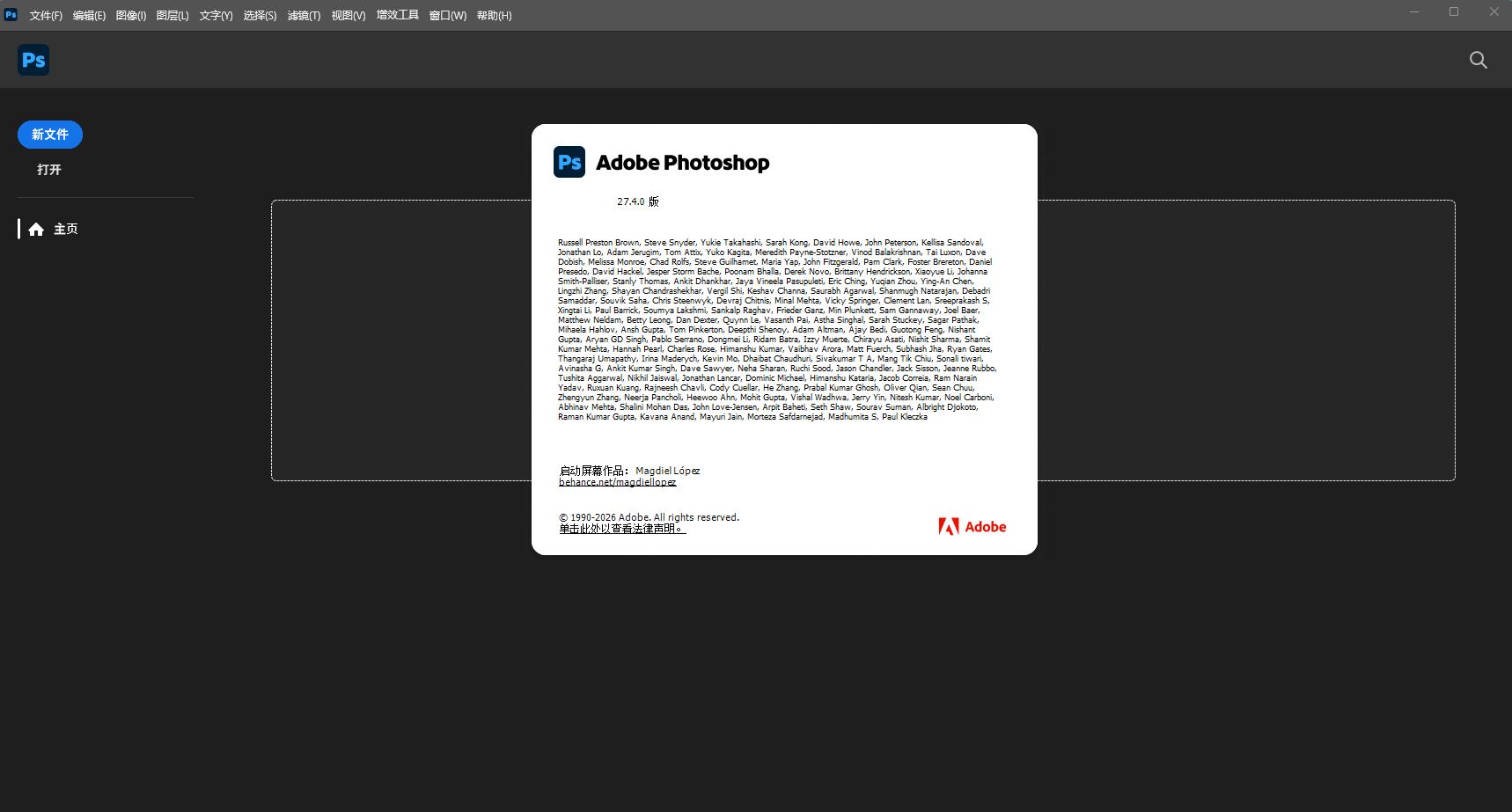Open the 文字(Y) menu
This screenshot has height=812, width=1512.
pyautogui.click(x=216, y=16)
